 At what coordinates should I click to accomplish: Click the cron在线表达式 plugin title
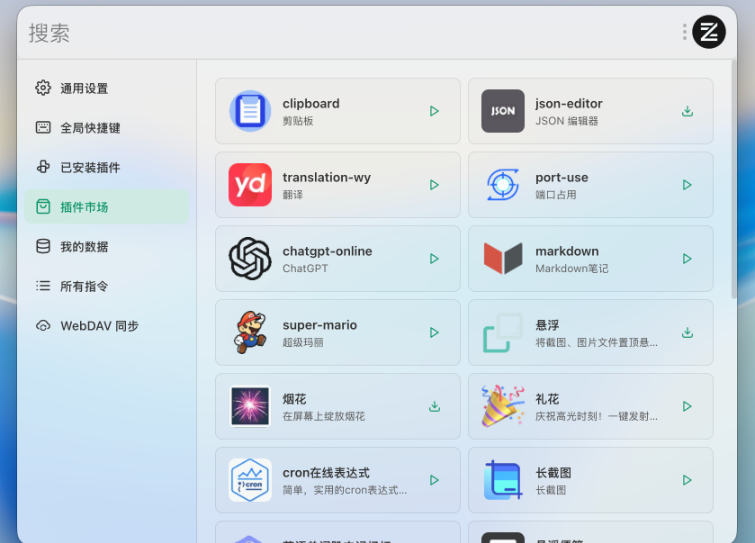pyautogui.click(x=326, y=473)
